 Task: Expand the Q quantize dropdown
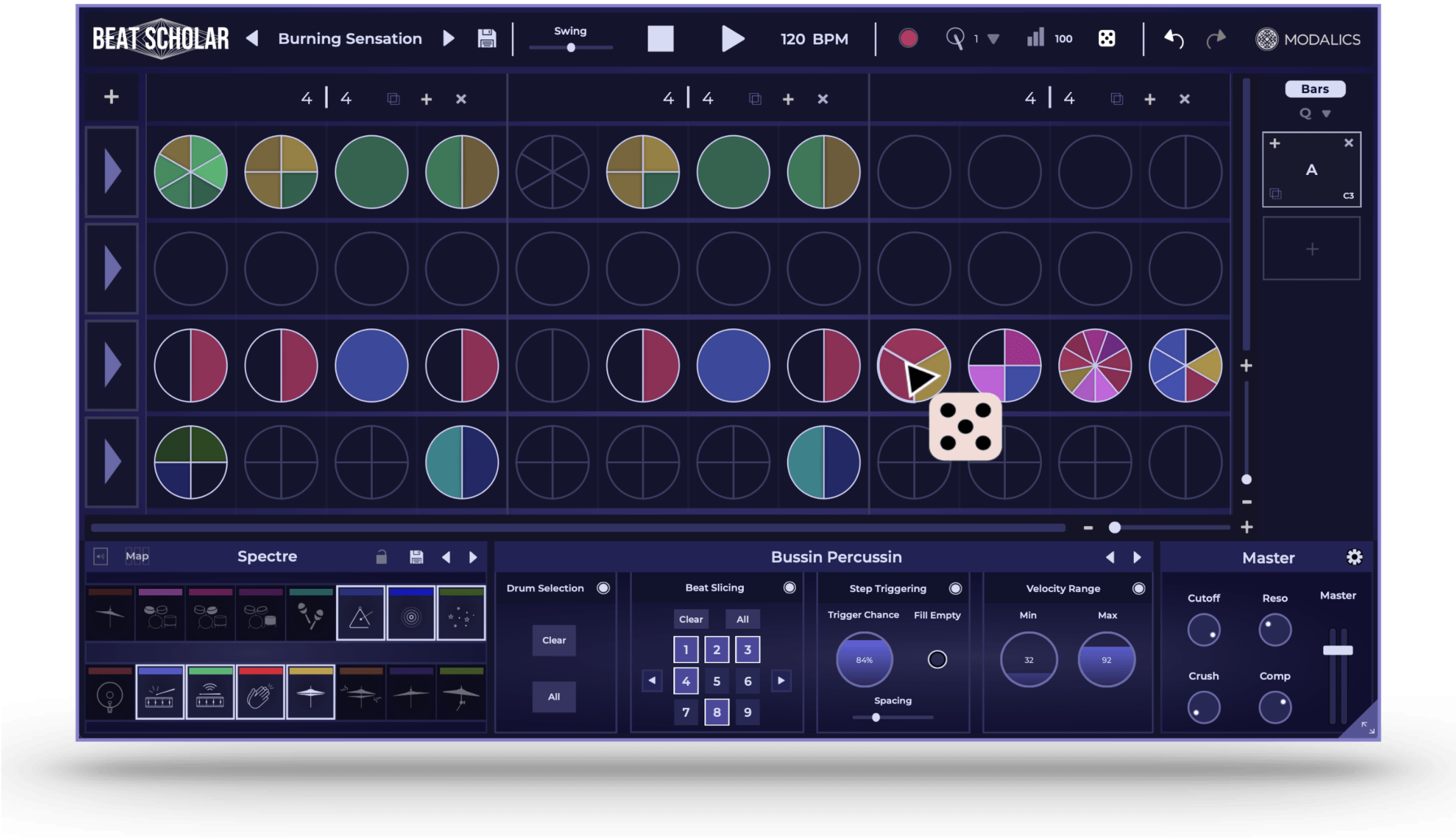tap(1326, 114)
